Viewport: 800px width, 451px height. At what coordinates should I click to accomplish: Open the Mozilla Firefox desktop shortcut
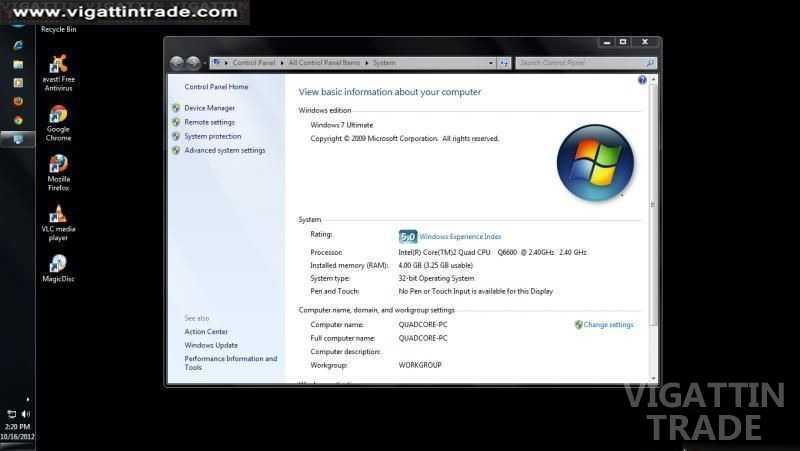58,172
